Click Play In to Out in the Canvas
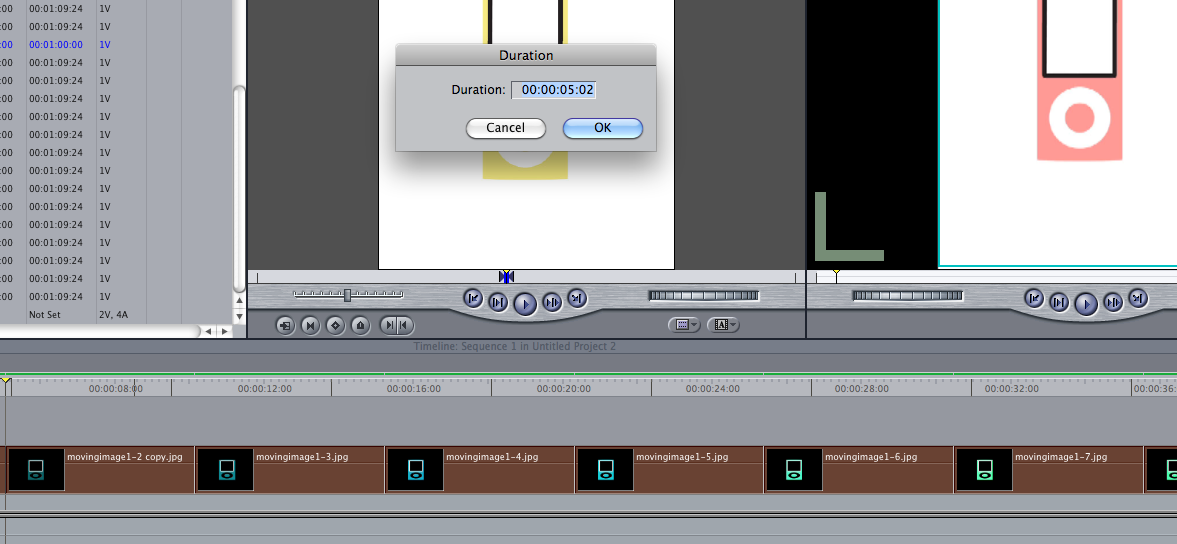 coord(1059,302)
